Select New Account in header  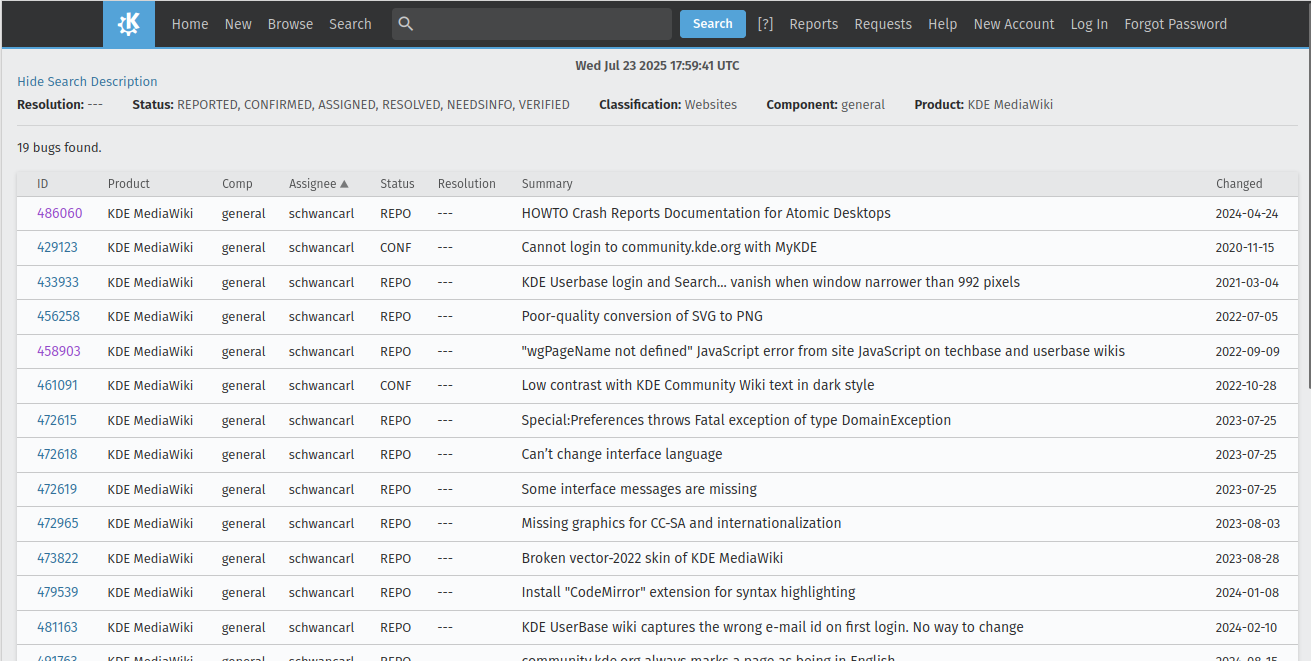[1014, 24]
